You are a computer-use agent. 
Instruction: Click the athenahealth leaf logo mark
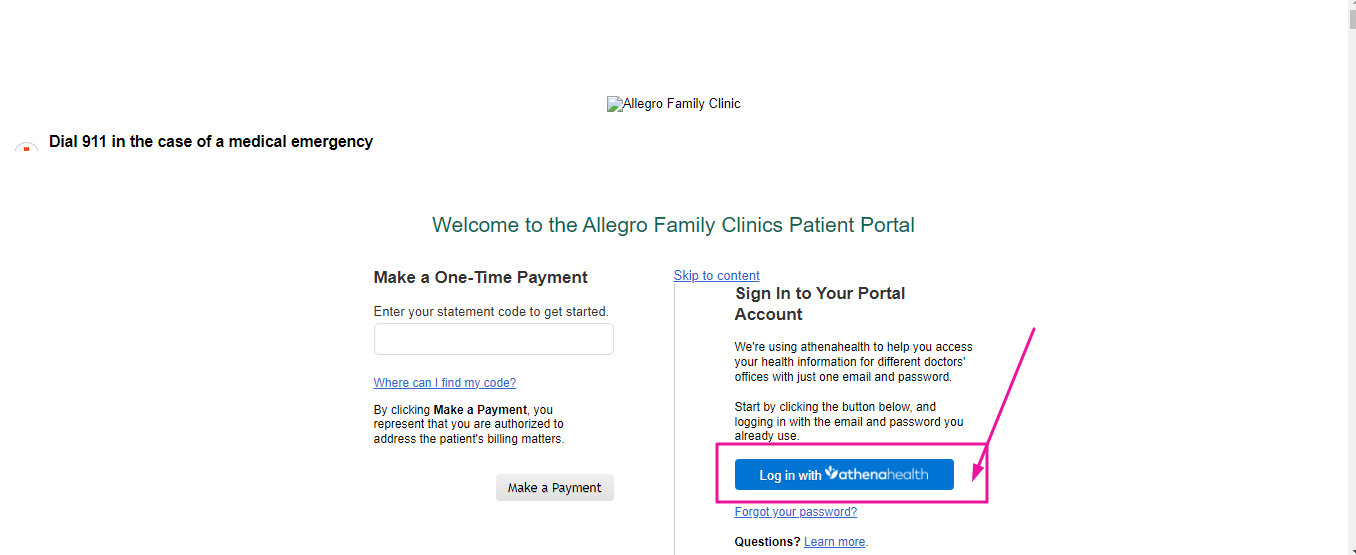click(x=831, y=473)
